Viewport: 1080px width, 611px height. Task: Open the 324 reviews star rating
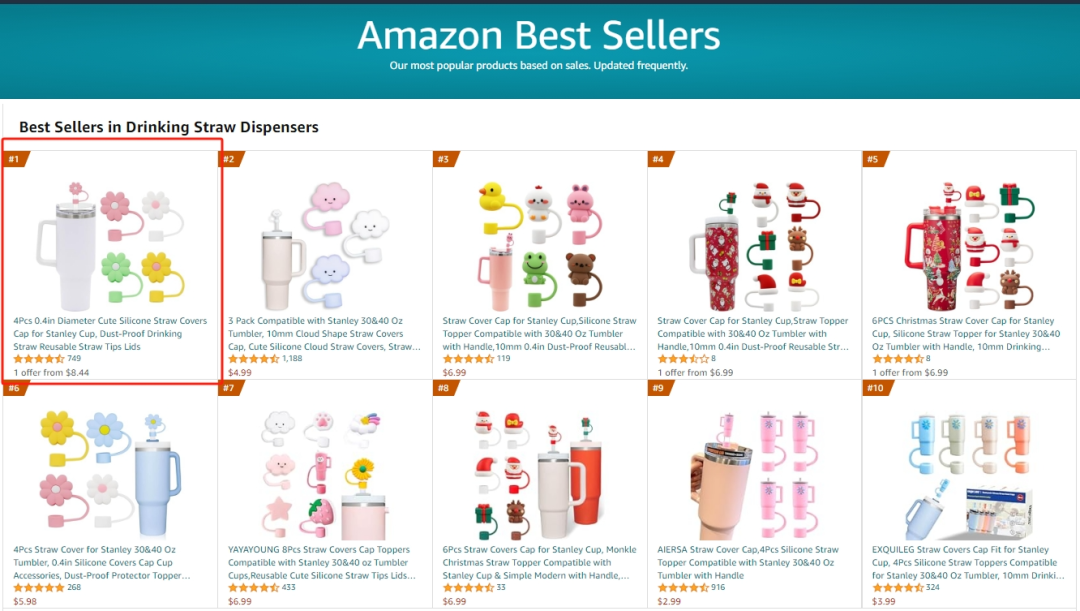(897, 588)
